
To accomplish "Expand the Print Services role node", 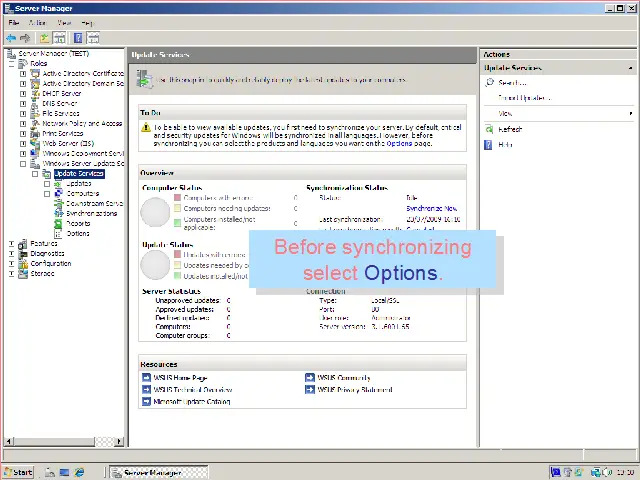I will (23, 133).
